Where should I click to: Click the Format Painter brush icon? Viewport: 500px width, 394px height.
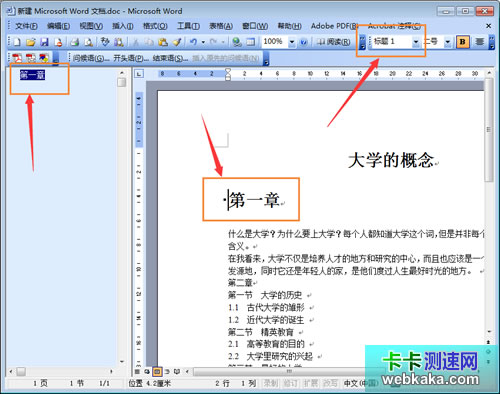point(177,42)
